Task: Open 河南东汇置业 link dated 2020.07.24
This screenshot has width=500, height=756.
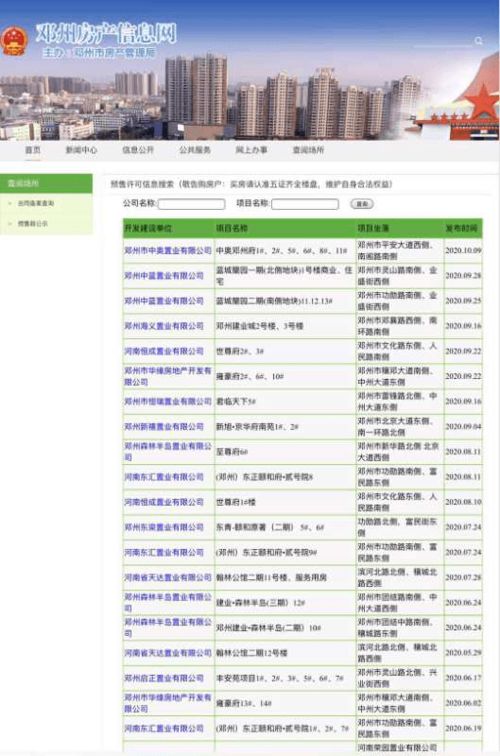Action: pyautogui.click(x=164, y=552)
